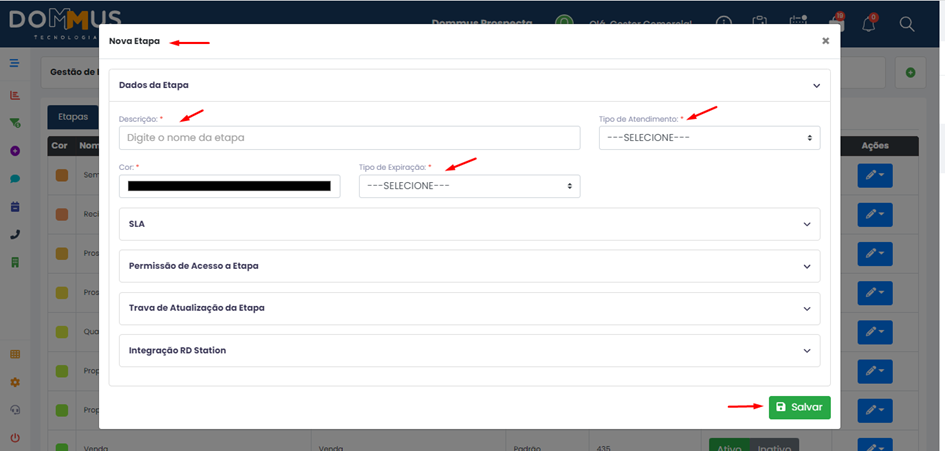The width and height of the screenshot is (945, 451).
Task: Open the Tipo de Atendimento dropdown
Action: click(x=709, y=137)
